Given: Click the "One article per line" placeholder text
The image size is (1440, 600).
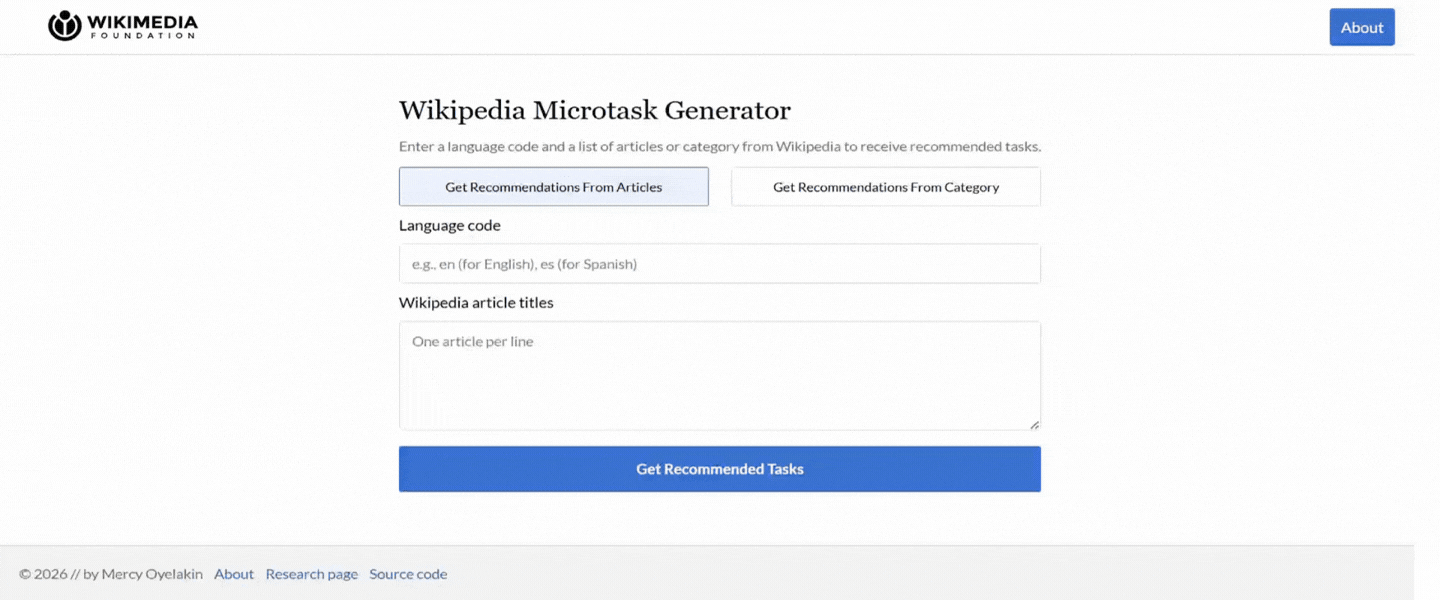Looking at the screenshot, I should coord(473,342).
